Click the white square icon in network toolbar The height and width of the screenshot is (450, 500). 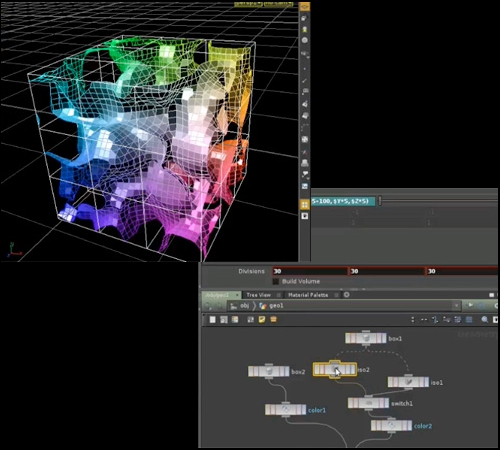click(x=212, y=320)
